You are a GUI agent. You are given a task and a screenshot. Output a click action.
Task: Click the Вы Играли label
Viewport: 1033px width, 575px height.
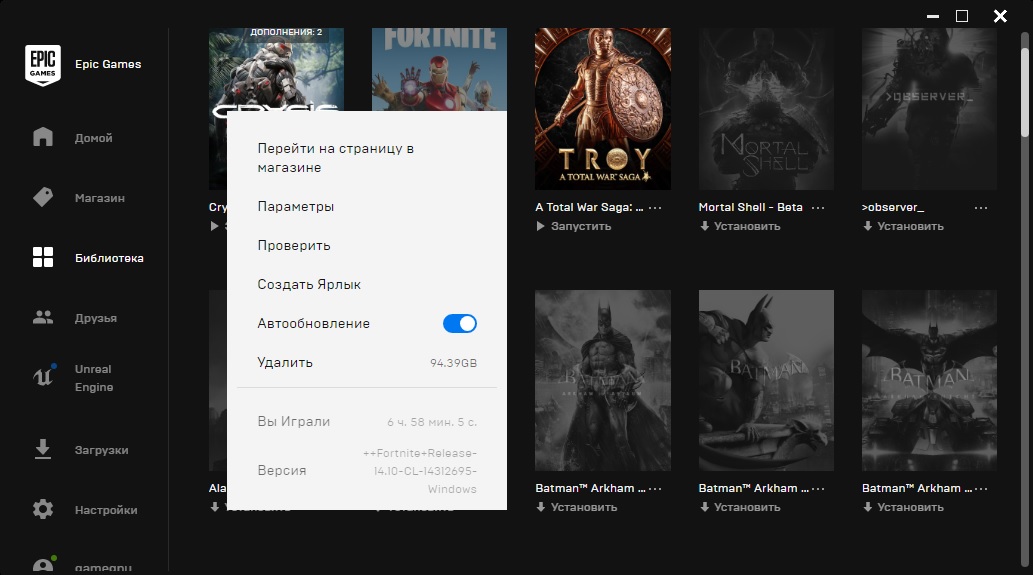[294, 422]
